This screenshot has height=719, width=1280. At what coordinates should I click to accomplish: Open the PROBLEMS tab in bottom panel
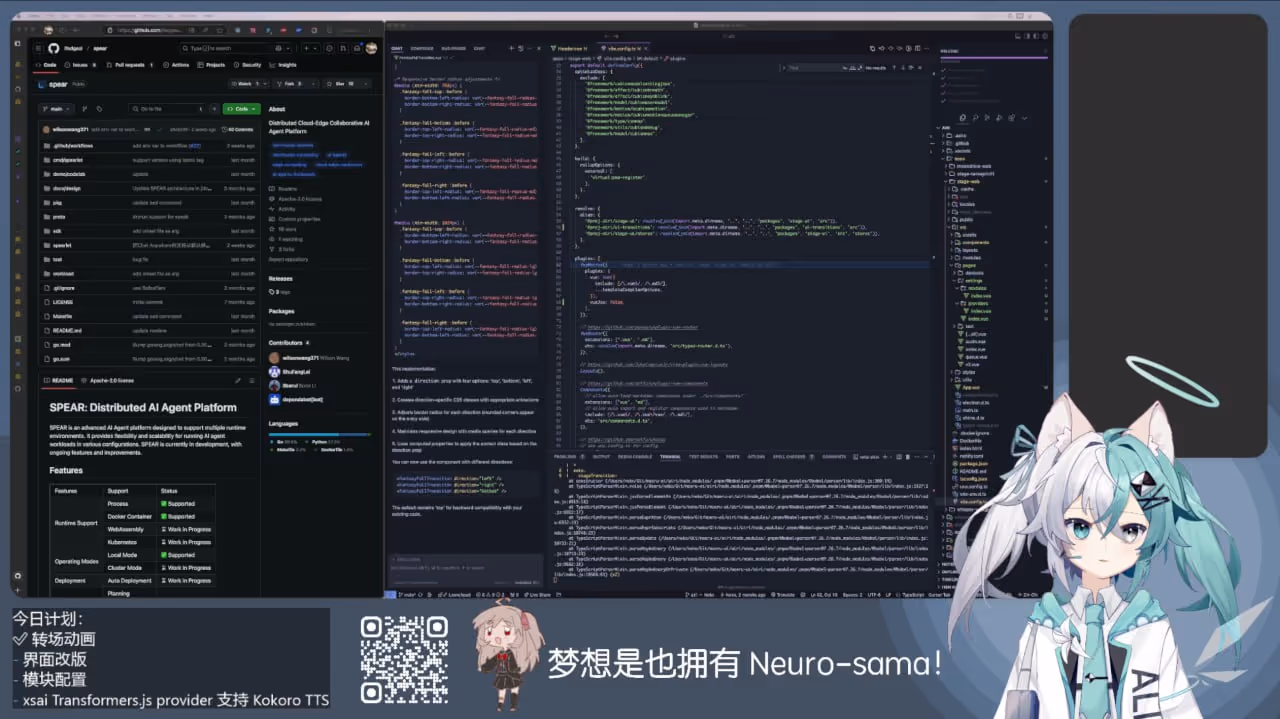pyautogui.click(x=565, y=456)
